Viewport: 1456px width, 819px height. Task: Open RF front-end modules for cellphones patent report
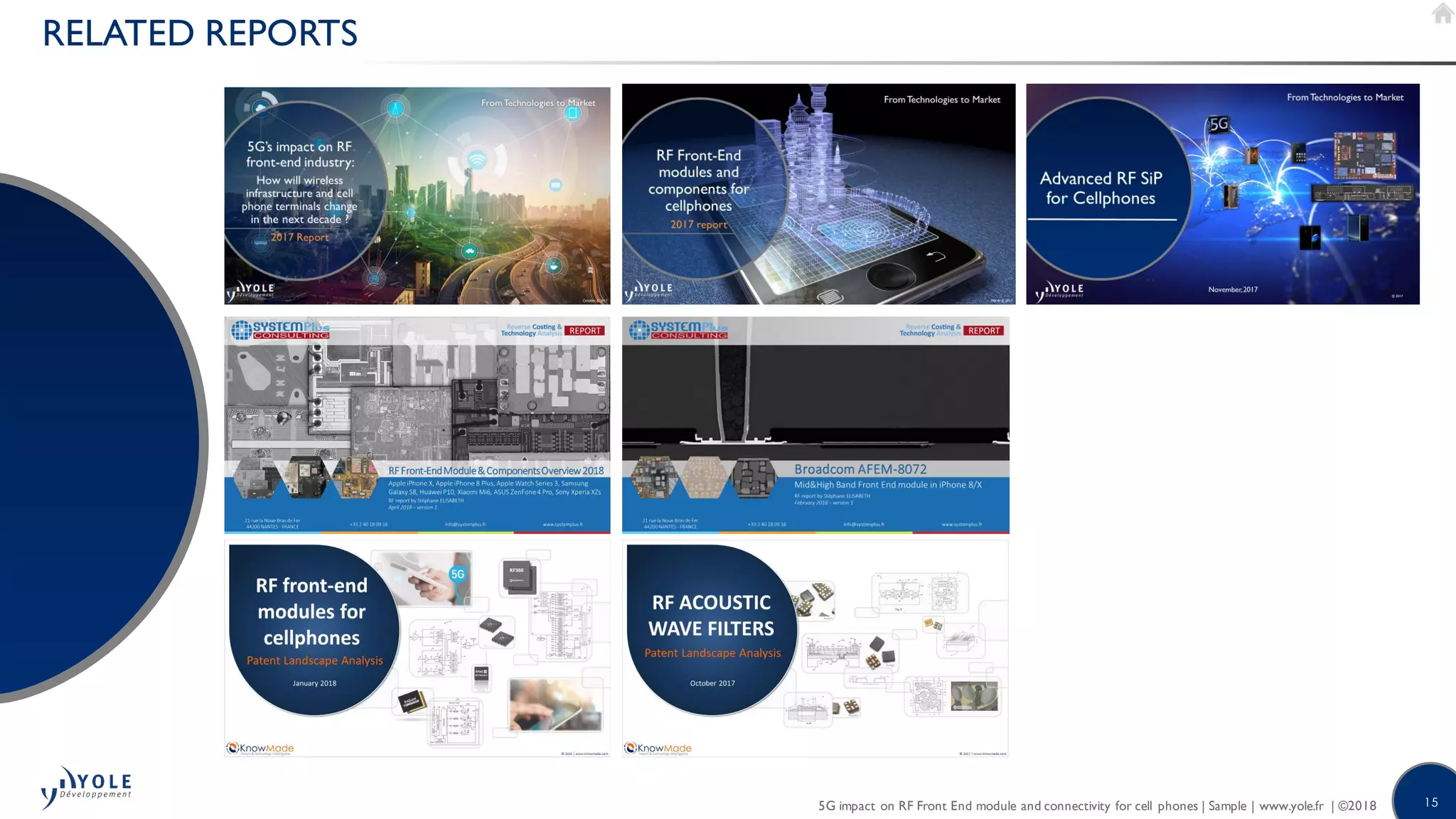click(x=417, y=648)
